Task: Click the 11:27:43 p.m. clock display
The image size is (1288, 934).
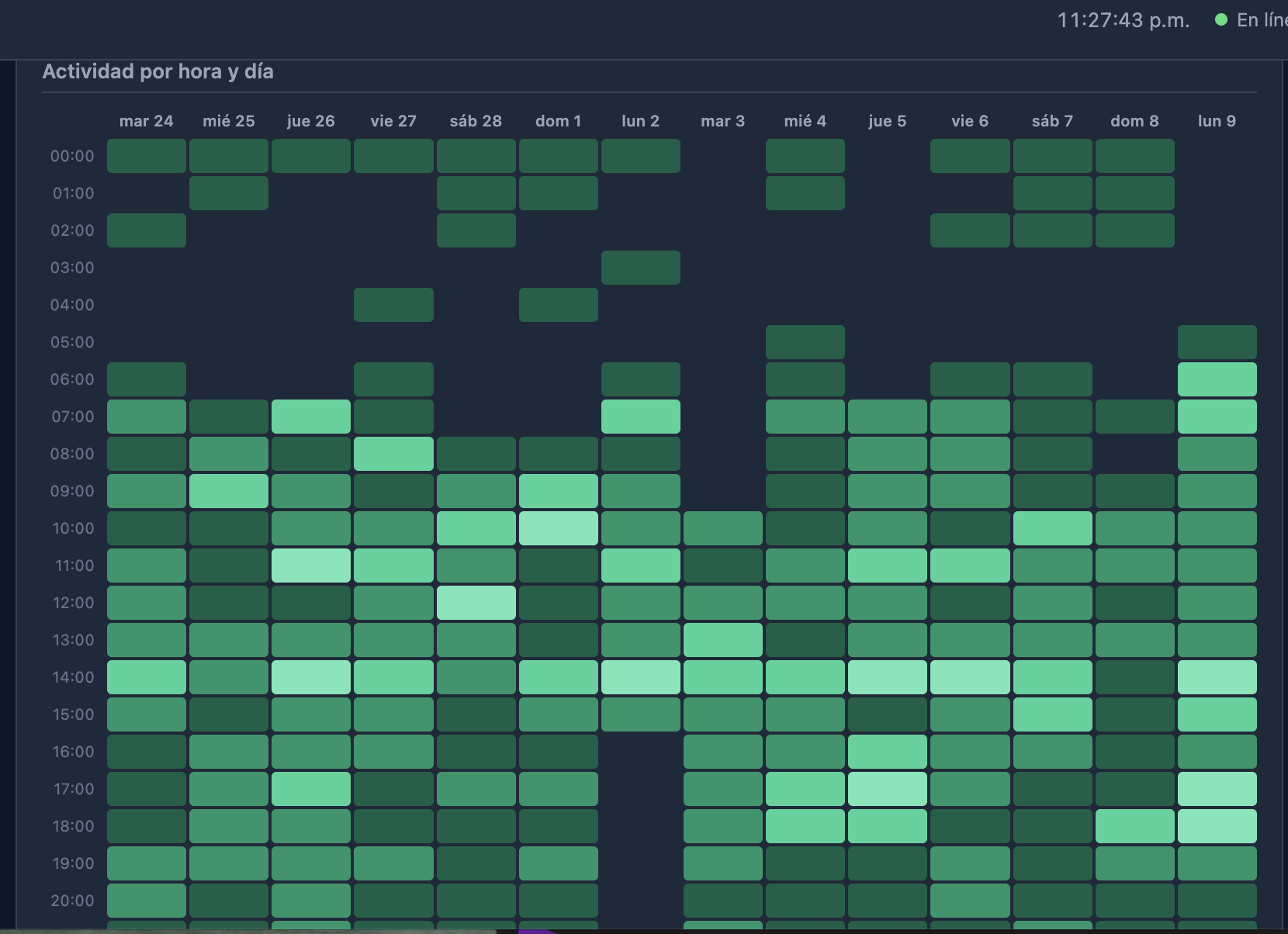Action: coord(1123,20)
